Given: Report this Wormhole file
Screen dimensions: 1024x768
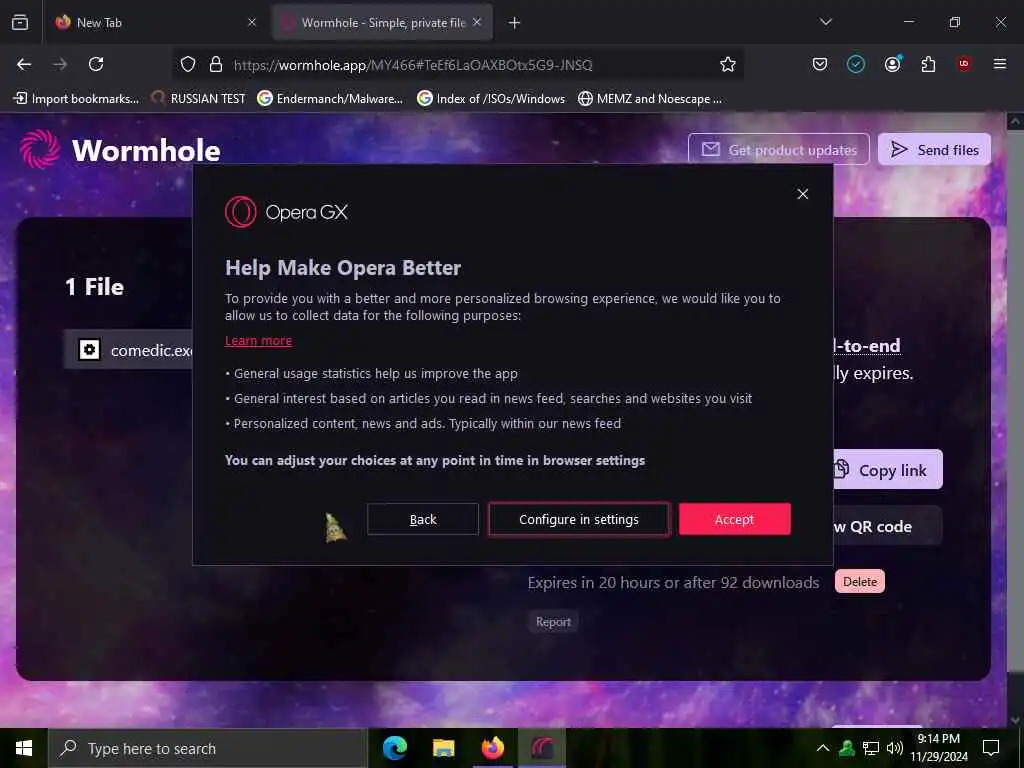Looking at the screenshot, I should [553, 622].
